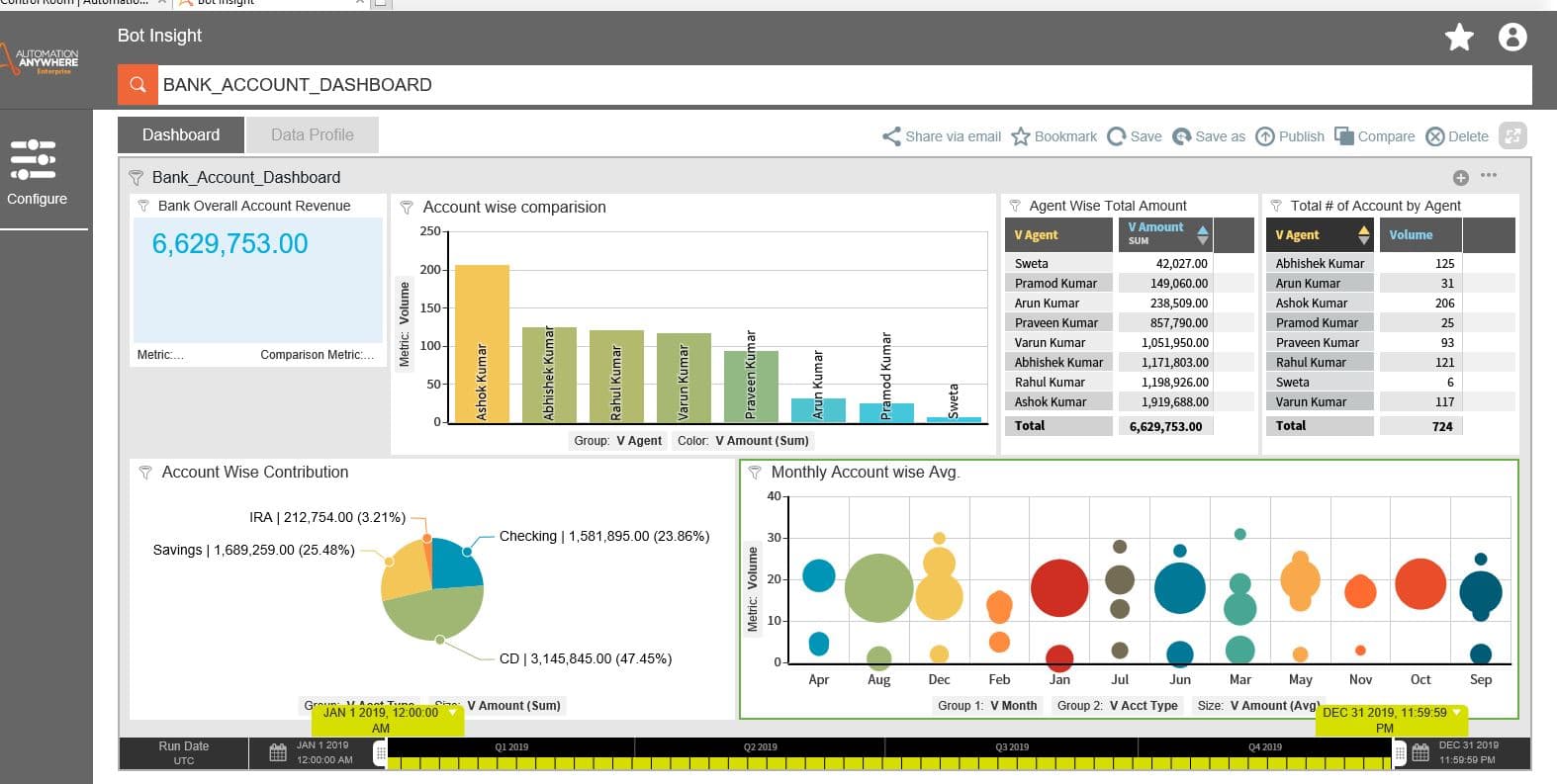Click the left timeline range handle
This screenshot has width=1557, height=784.
pos(381,754)
